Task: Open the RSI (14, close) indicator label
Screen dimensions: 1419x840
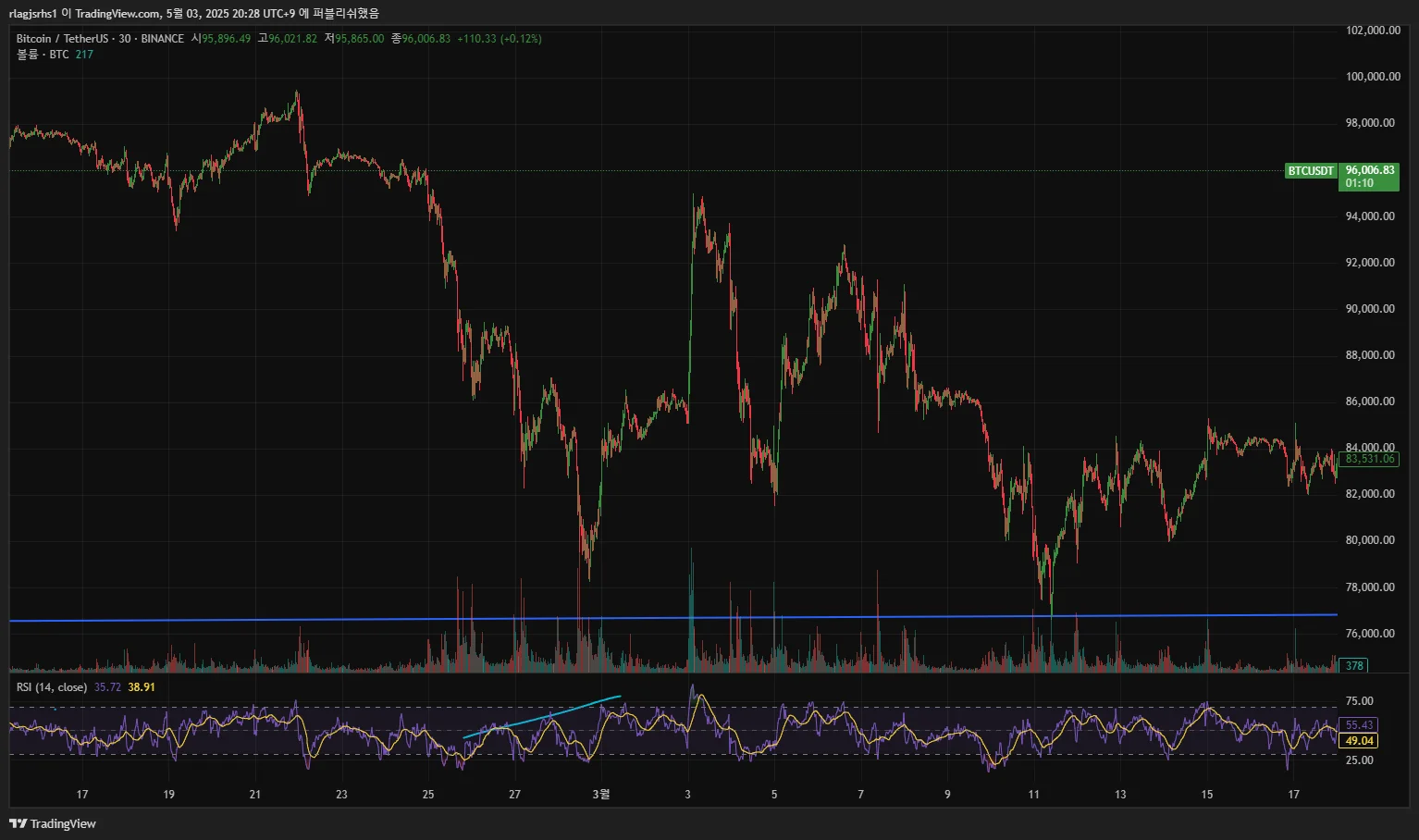Action: [52, 687]
